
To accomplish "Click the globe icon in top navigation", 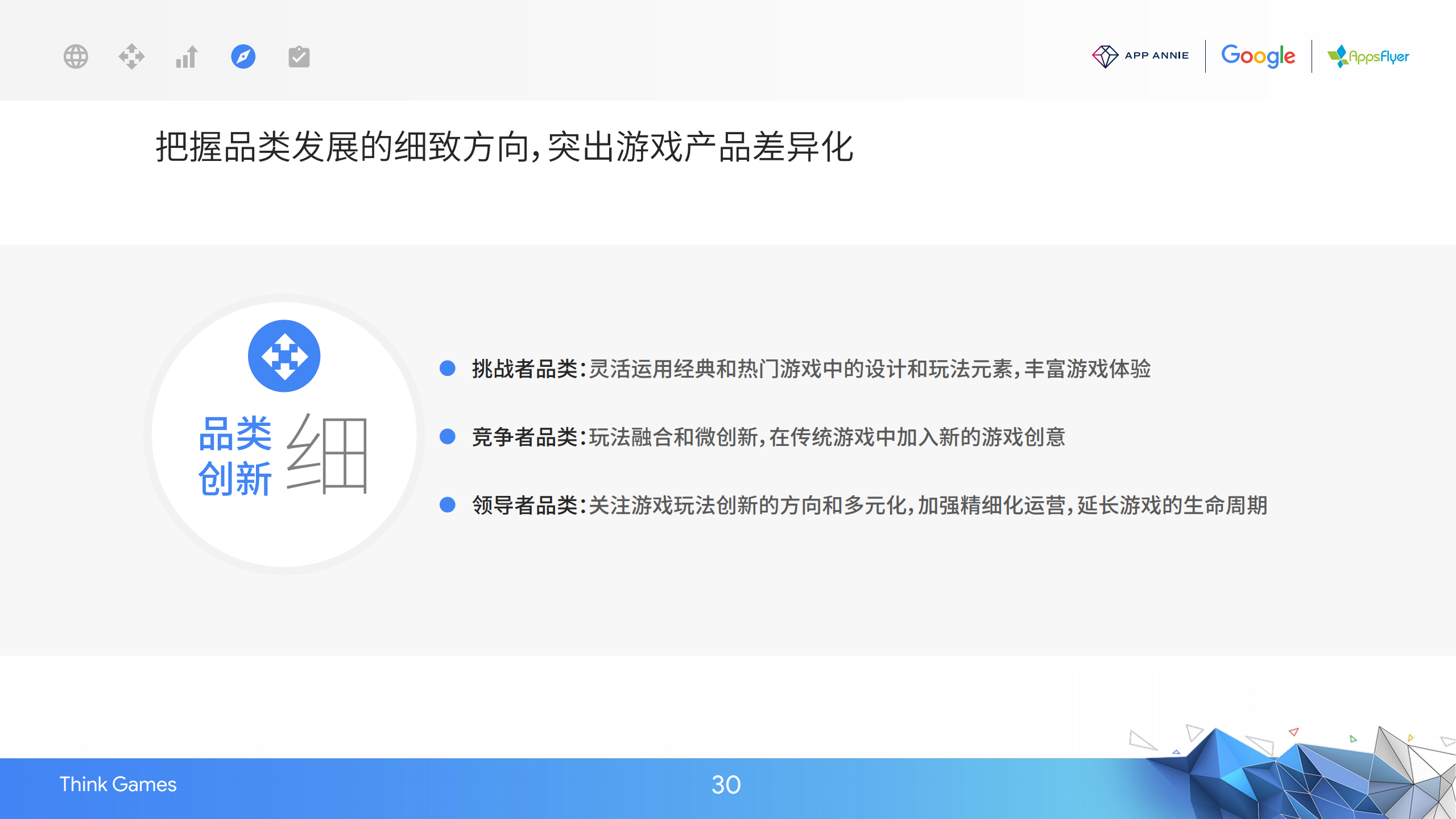I will 76,57.
